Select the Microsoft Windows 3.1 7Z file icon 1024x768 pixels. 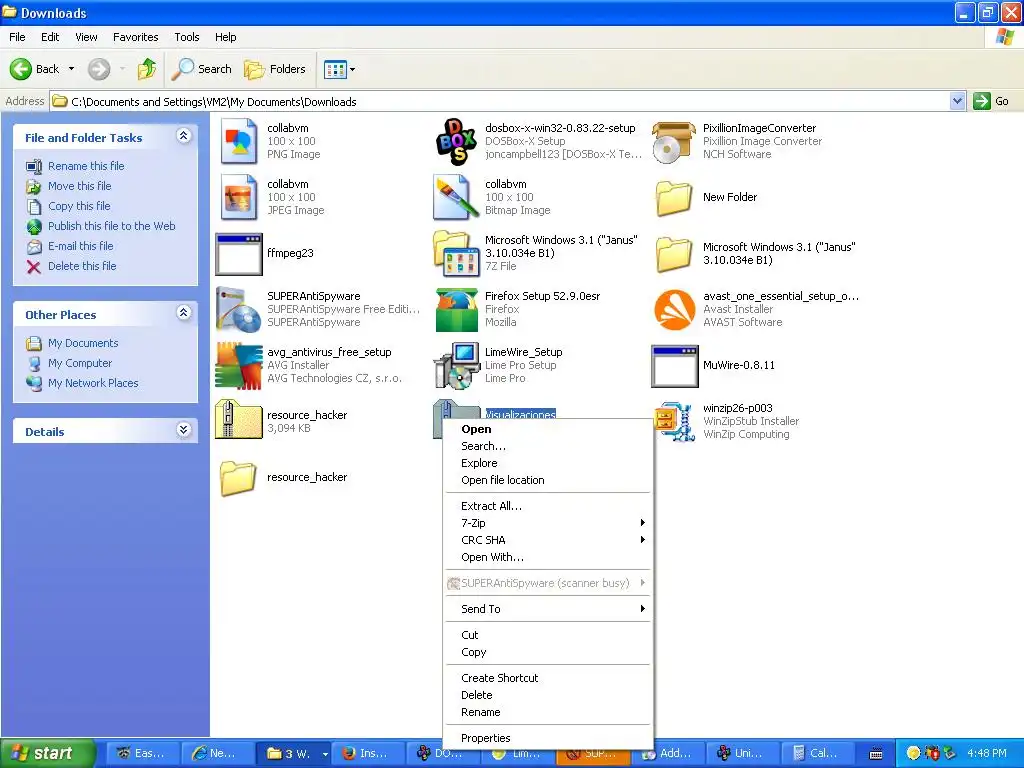click(456, 254)
